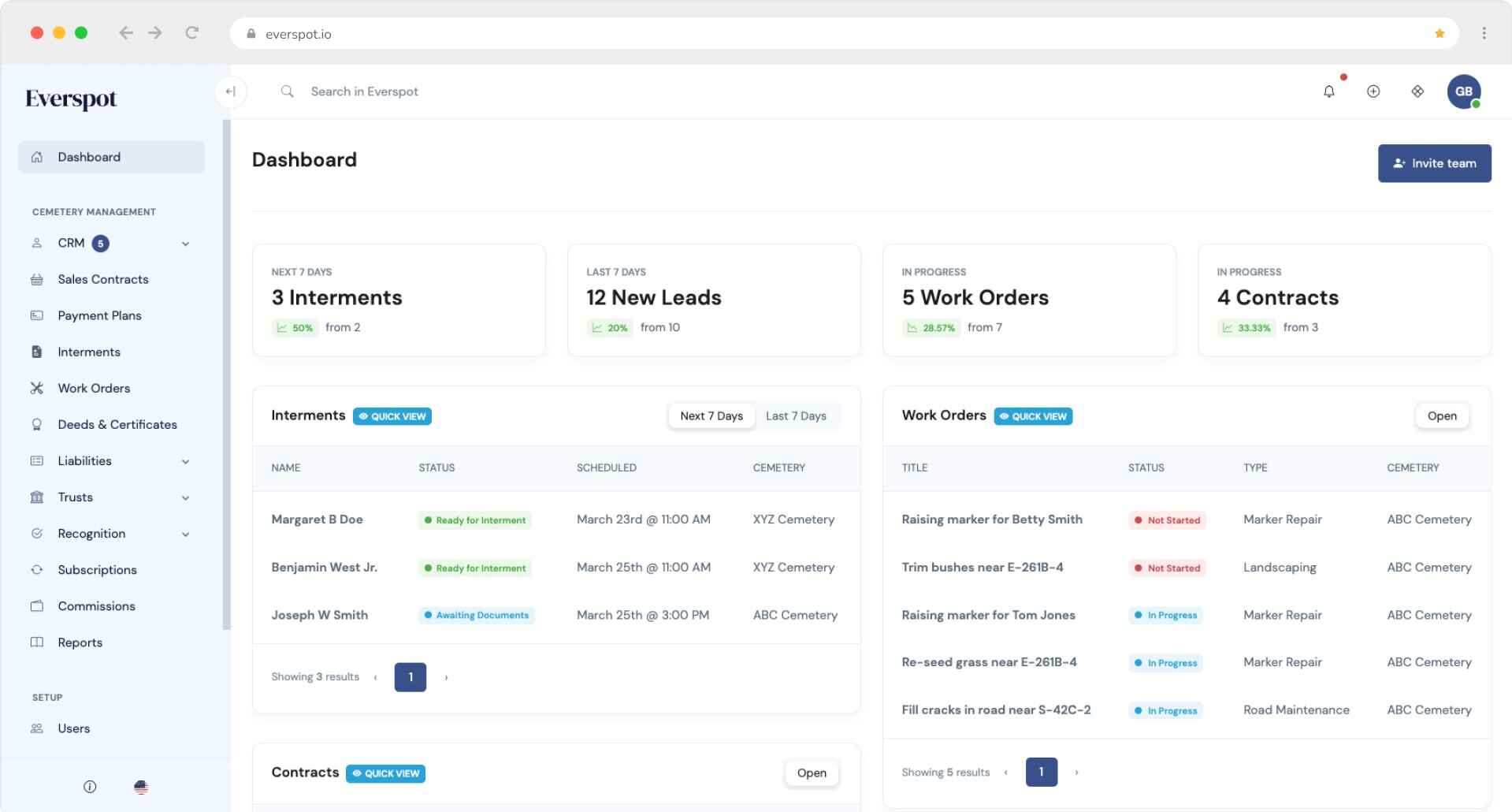Image resolution: width=1512 pixels, height=812 pixels.
Task: Collapse sidebar using the arrow icon
Action: point(230,91)
